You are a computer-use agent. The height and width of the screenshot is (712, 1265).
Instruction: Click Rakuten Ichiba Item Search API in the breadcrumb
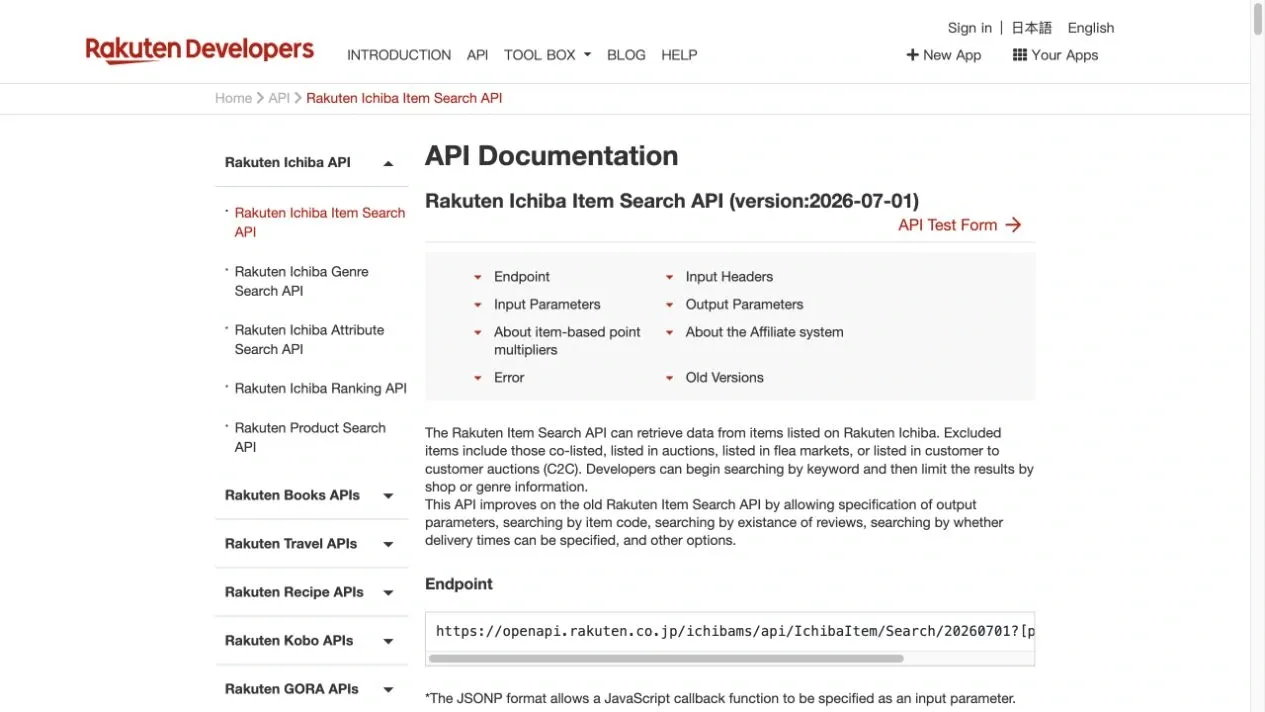click(404, 98)
